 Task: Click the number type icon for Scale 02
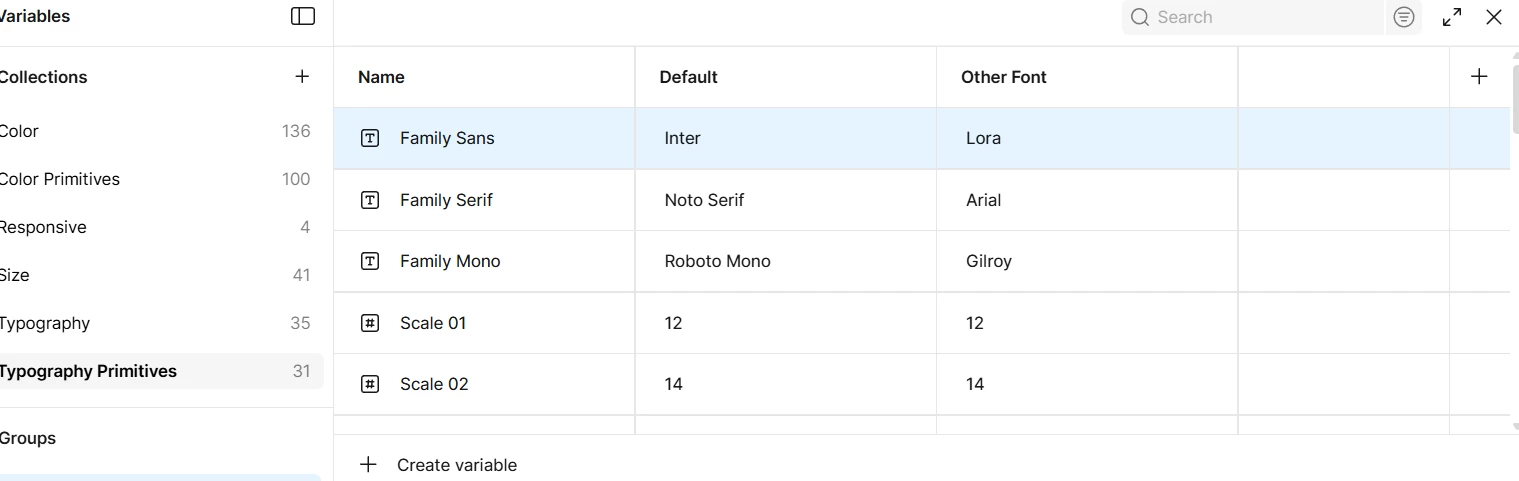point(370,384)
